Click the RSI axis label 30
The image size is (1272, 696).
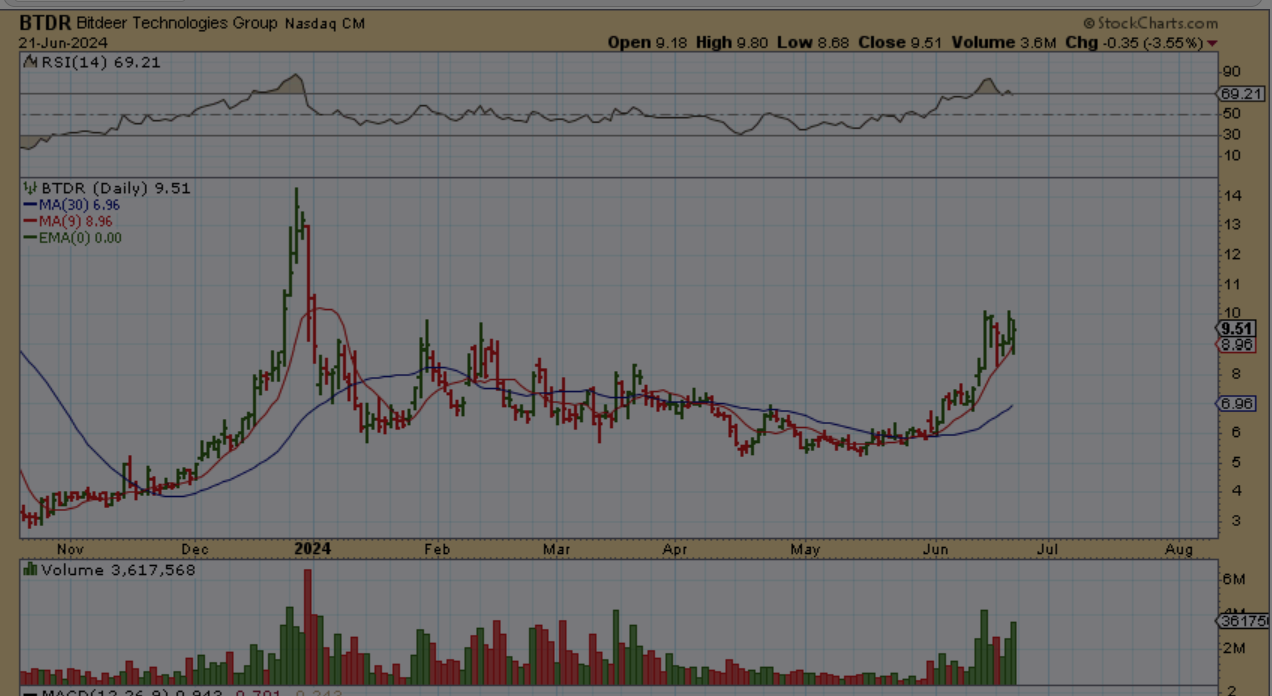pyautogui.click(x=1232, y=135)
